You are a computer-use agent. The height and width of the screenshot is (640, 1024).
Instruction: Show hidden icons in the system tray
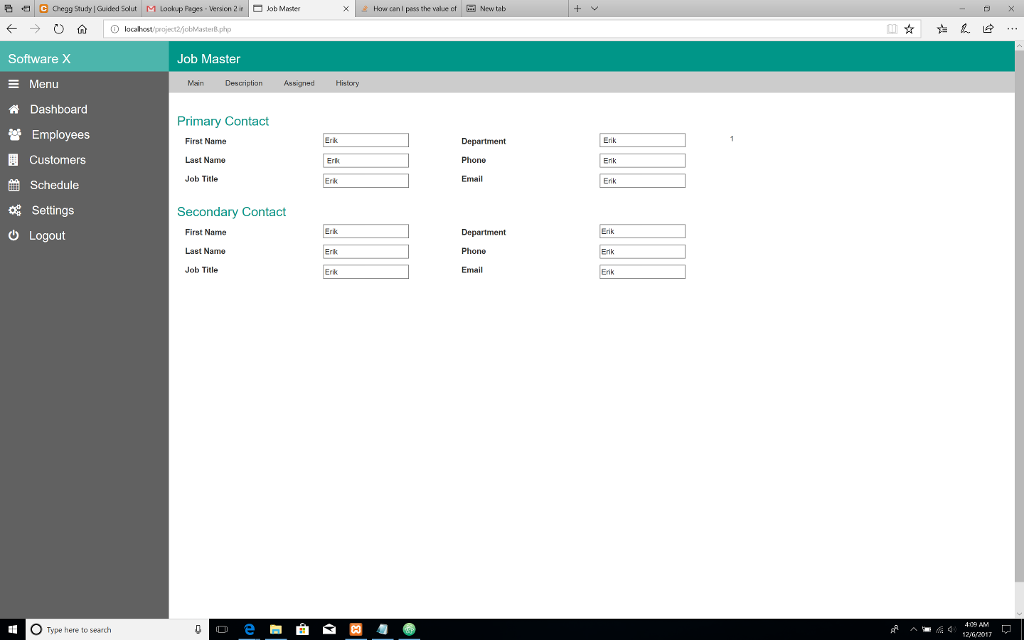point(913,629)
